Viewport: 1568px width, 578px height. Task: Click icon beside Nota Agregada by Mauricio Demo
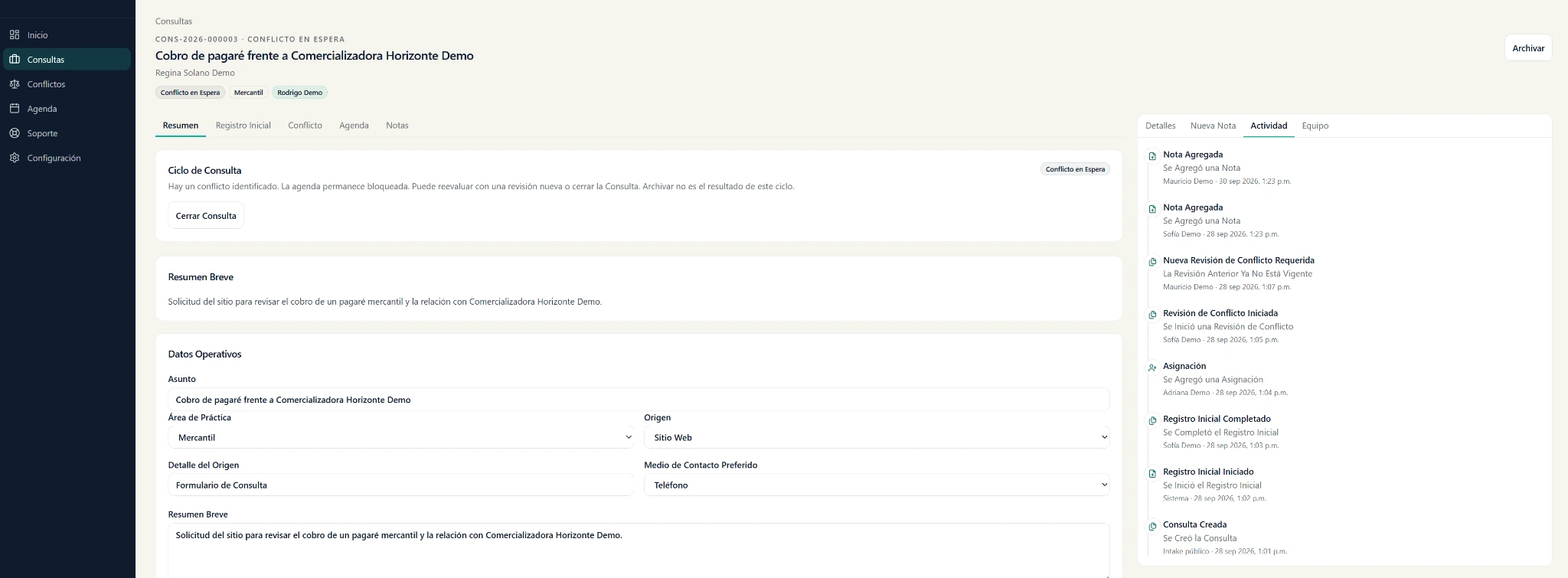click(1152, 156)
